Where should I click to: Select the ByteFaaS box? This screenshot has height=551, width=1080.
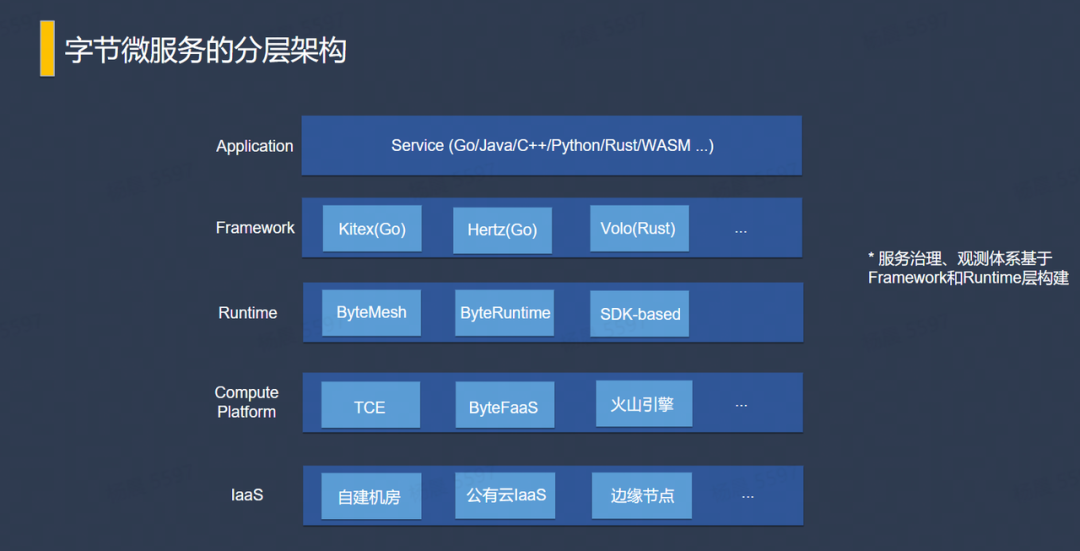coord(504,405)
